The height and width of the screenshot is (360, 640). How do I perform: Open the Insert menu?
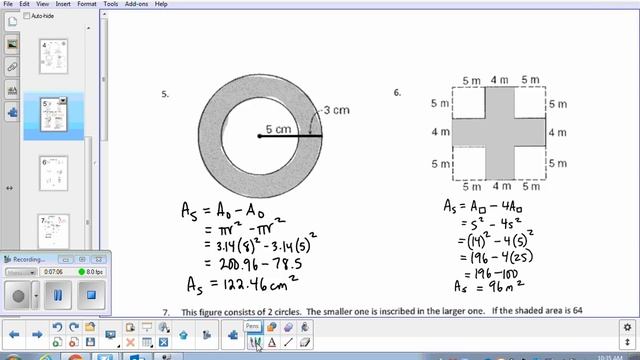click(63, 4)
